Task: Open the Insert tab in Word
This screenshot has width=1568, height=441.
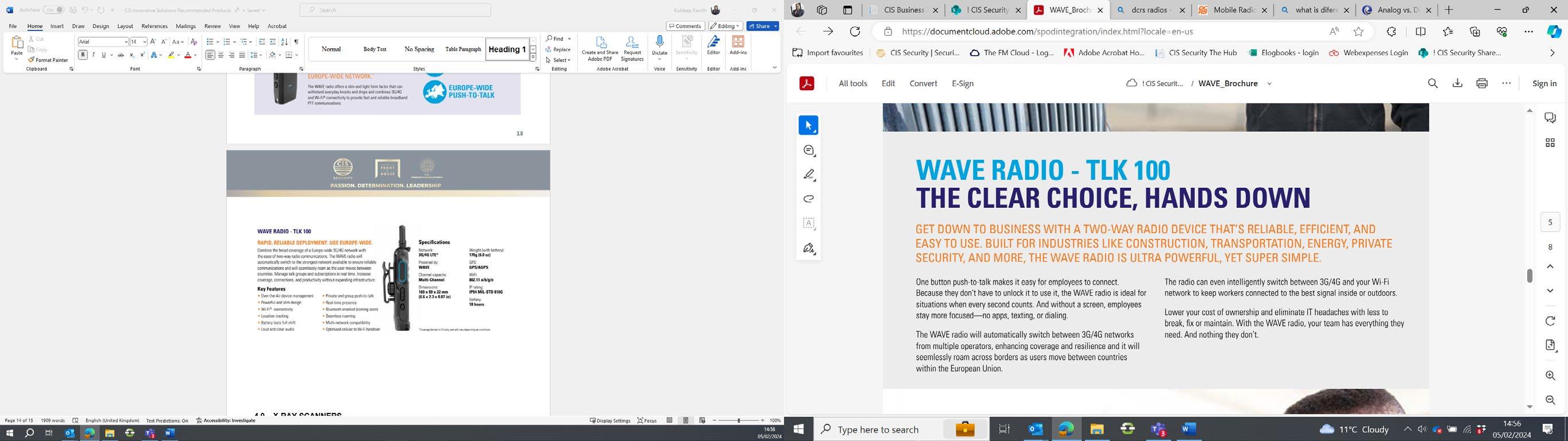Action: pyautogui.click(x=57, y=26)
